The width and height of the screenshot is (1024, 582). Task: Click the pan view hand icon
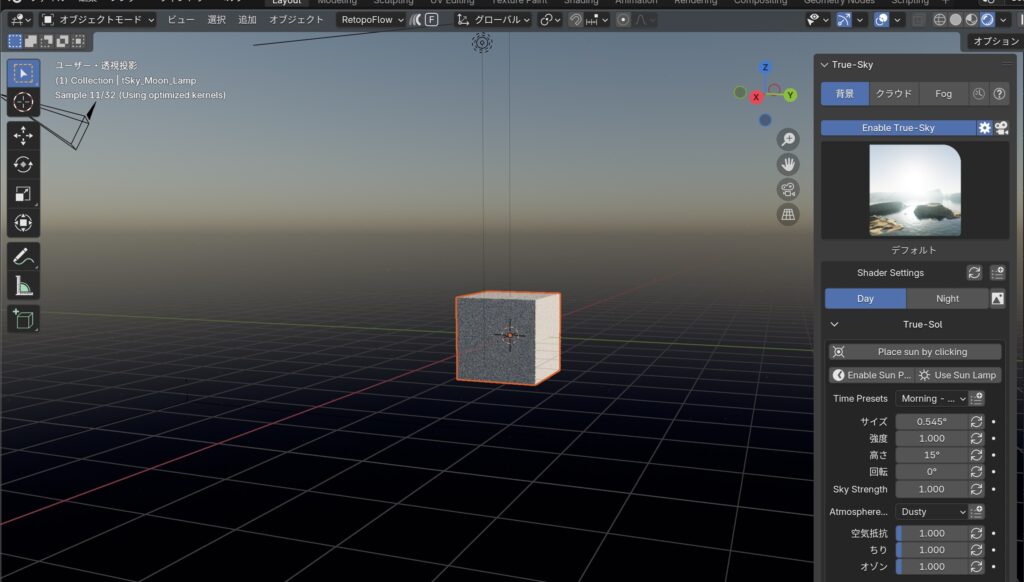(x=788, y=164)
